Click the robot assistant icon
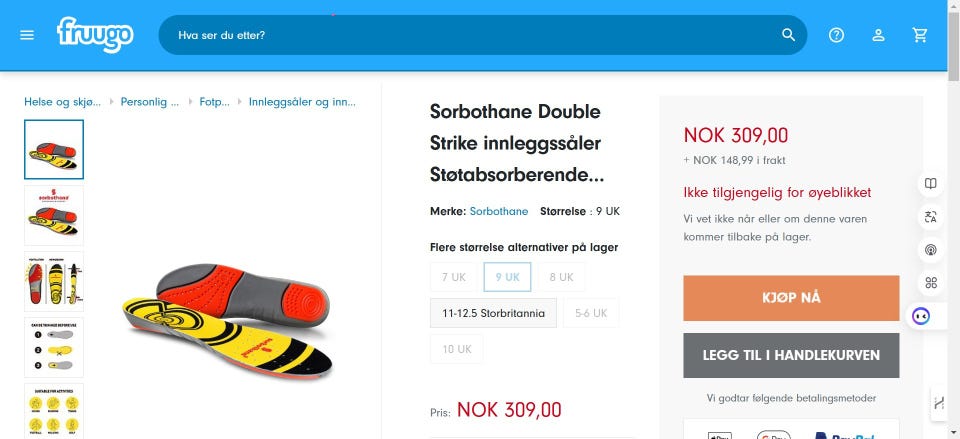960x439 pixels. (x=921, y=316)
